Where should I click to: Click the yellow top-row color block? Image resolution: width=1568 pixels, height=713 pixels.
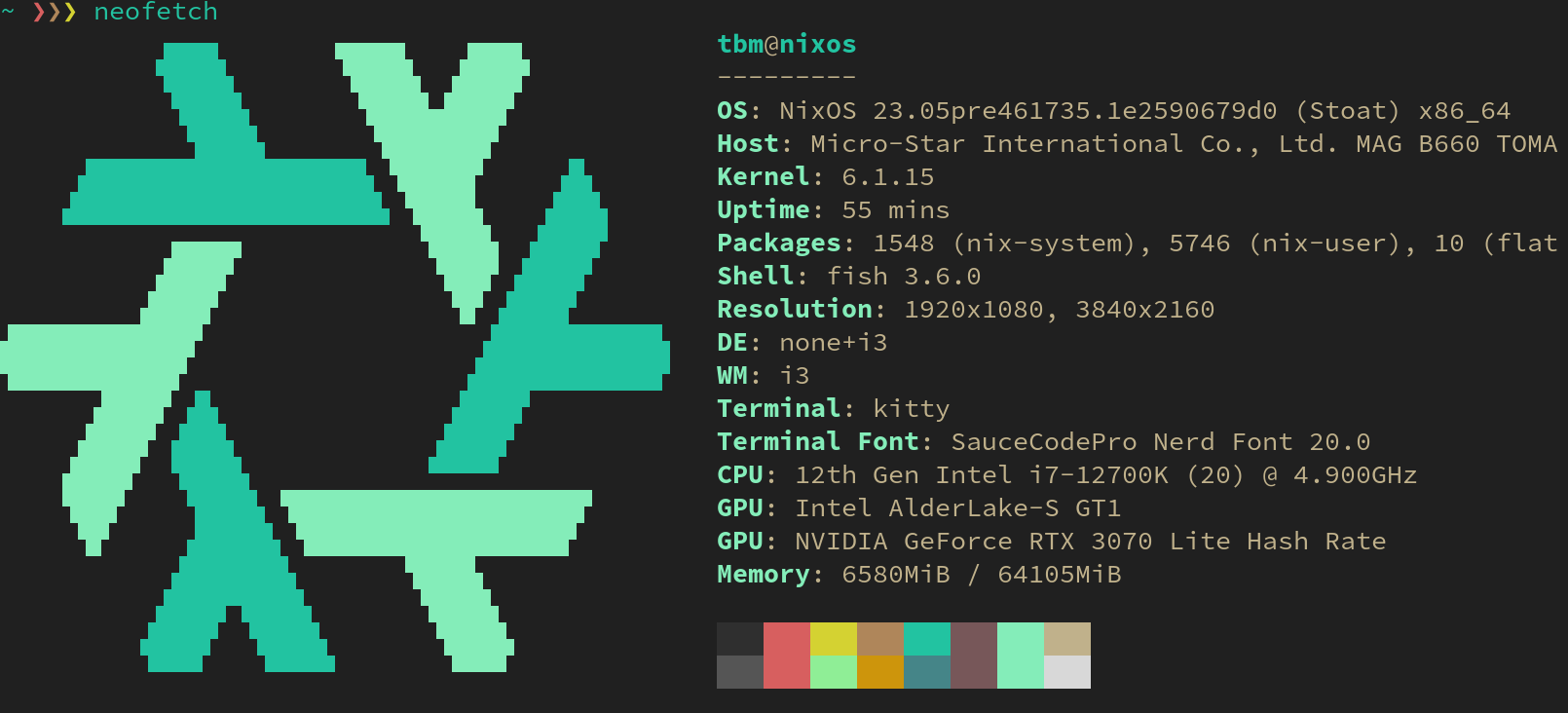point(834,639)
